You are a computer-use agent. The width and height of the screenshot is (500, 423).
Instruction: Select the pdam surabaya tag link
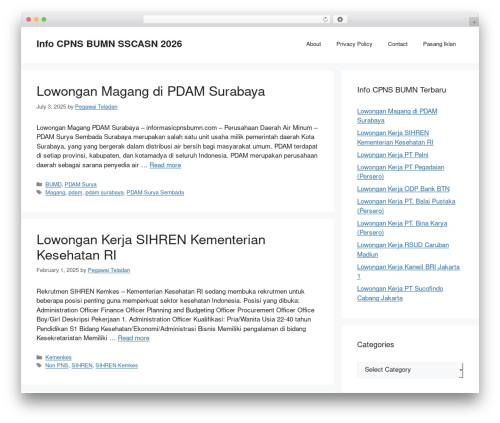click(104, 192)
